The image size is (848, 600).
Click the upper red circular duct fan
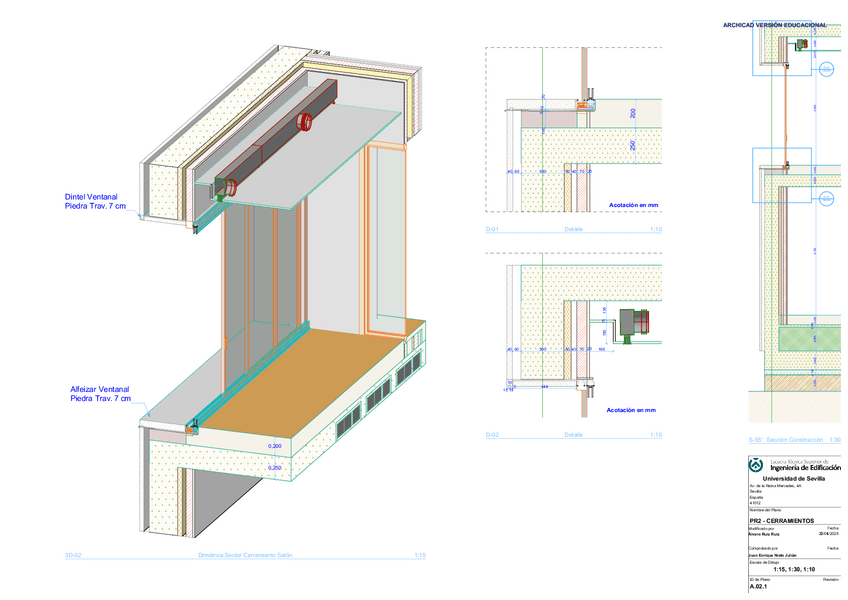pyautogui.click(x=307, y=122)
